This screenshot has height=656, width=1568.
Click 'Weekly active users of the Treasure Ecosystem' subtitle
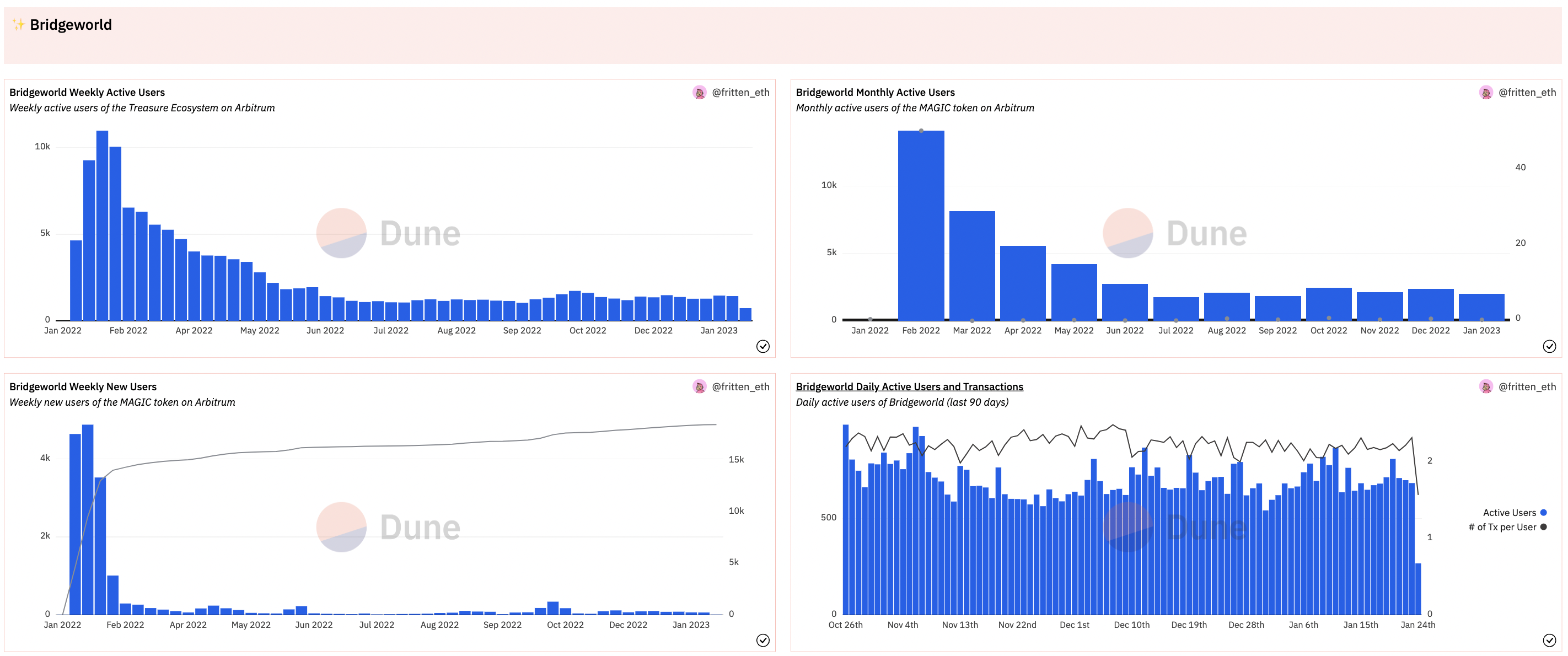point(142,108)
